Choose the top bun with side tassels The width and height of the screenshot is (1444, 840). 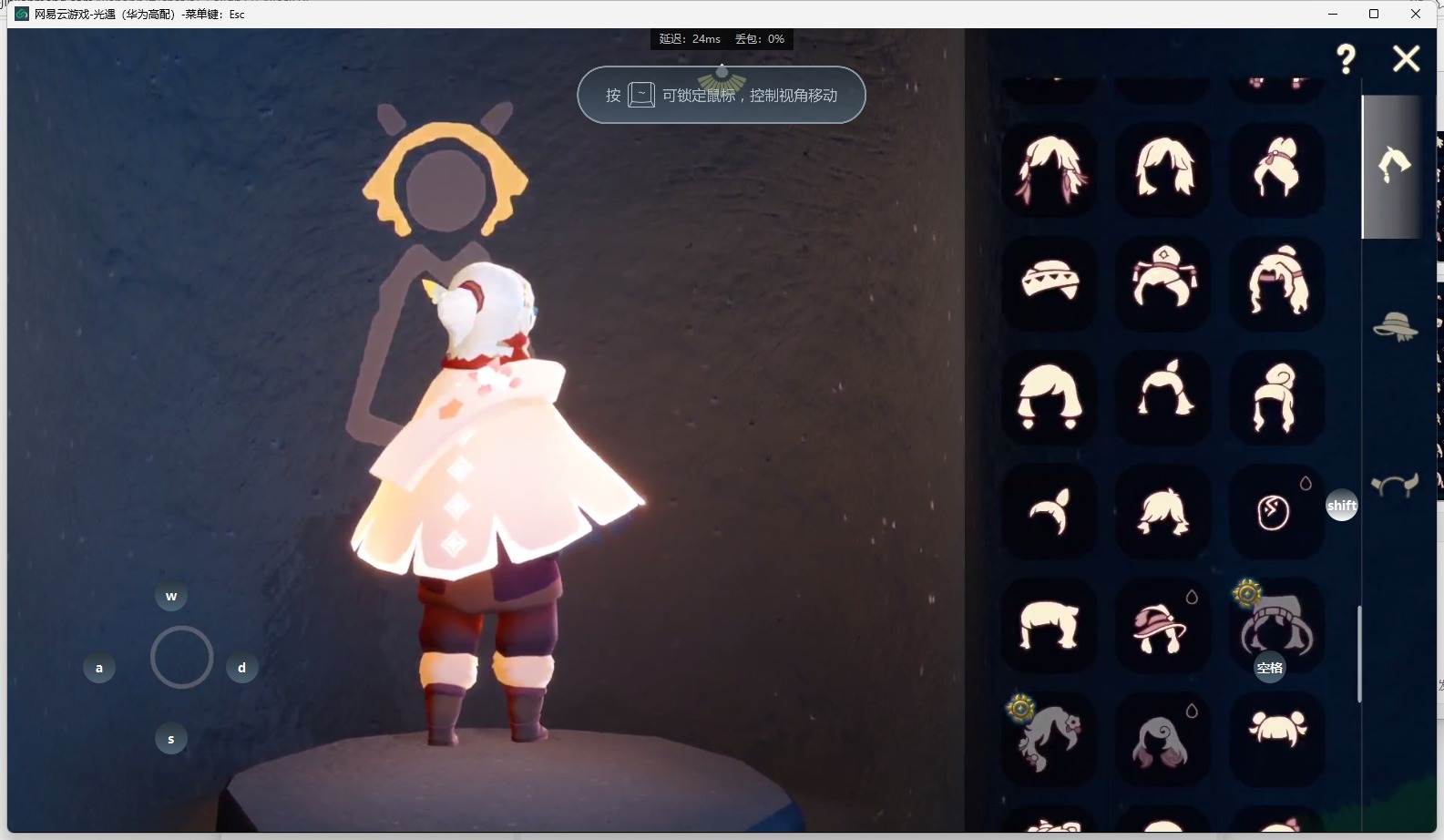click(1163, 283)
